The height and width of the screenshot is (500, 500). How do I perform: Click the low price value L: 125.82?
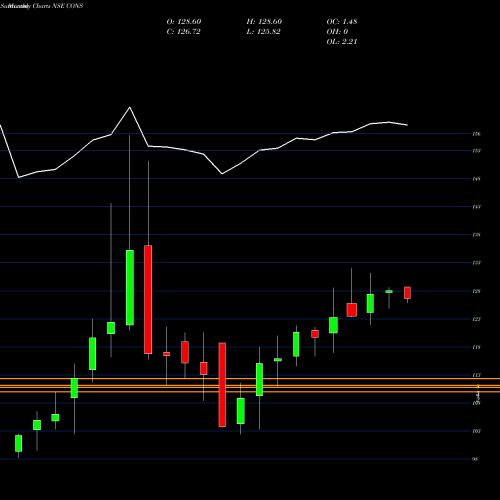pos(263,32)
